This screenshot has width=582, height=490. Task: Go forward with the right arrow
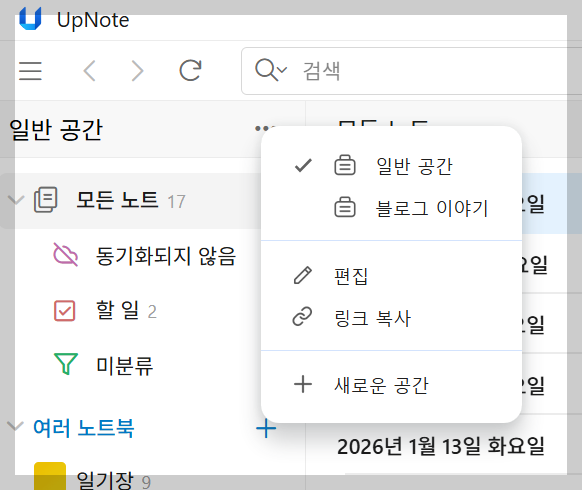(137, 71)
